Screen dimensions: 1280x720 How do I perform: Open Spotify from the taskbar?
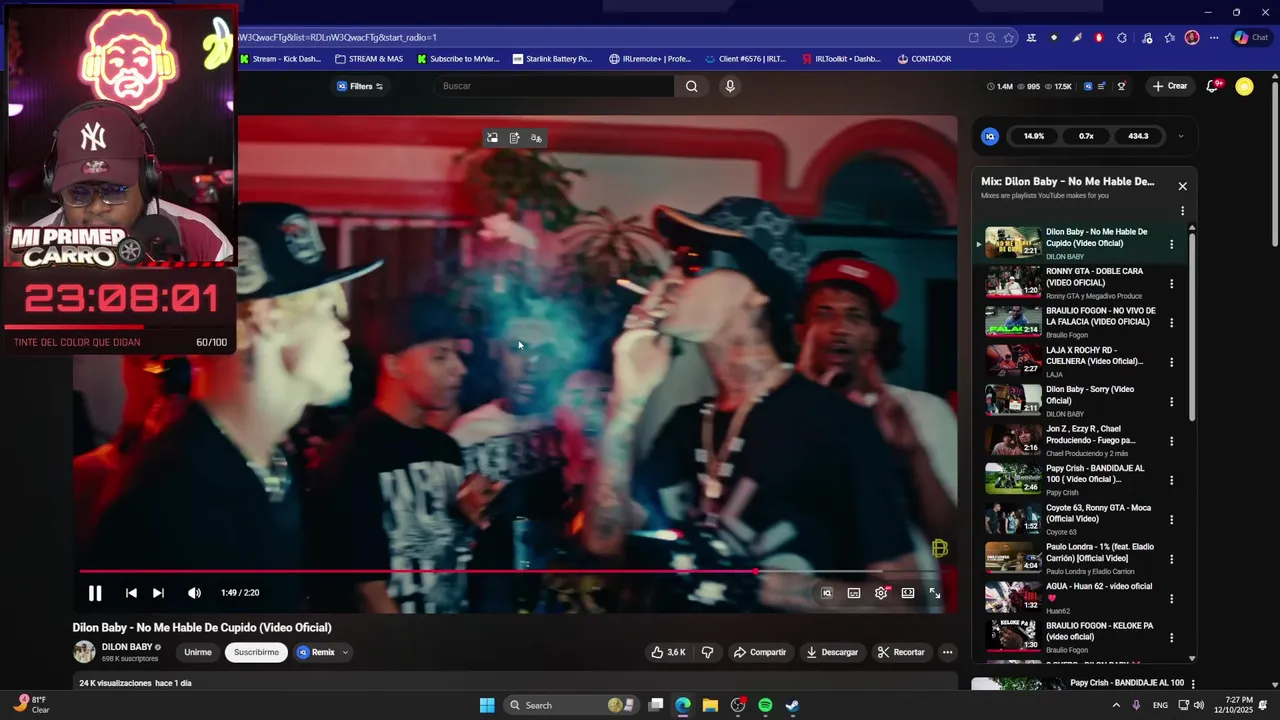pos(765,705)
